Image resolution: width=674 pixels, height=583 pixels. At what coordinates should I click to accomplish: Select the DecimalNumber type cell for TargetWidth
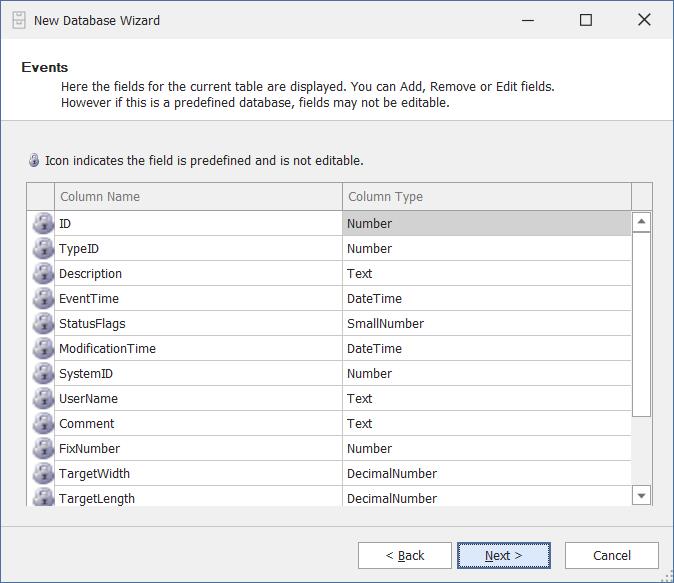coord(486,474)
